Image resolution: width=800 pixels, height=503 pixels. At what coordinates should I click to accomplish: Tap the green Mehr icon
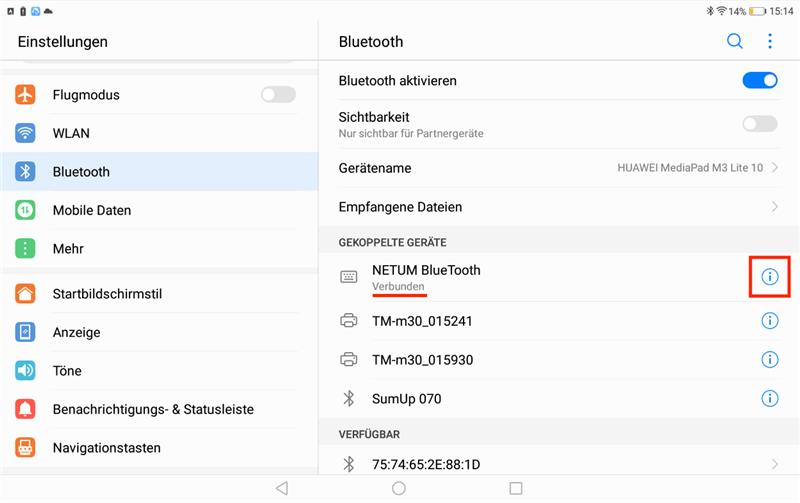[x=25, y=248]
